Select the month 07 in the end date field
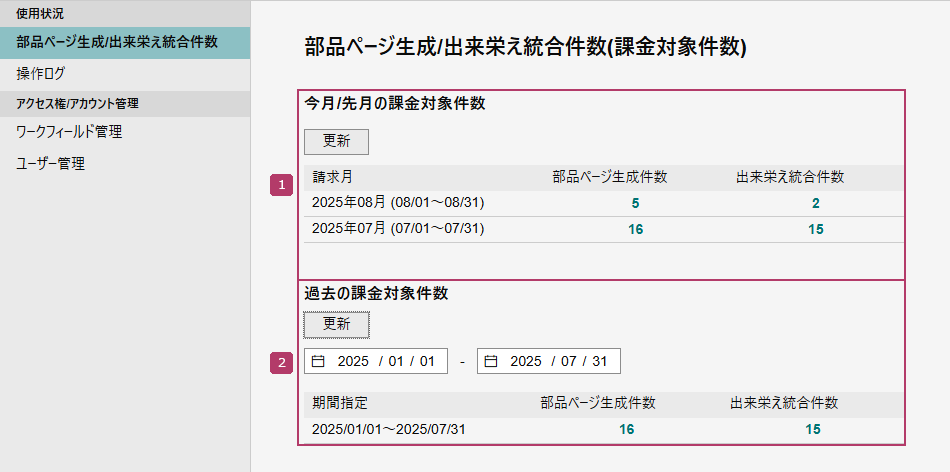The height and width of the screenshot is (472, 950). 568,361
